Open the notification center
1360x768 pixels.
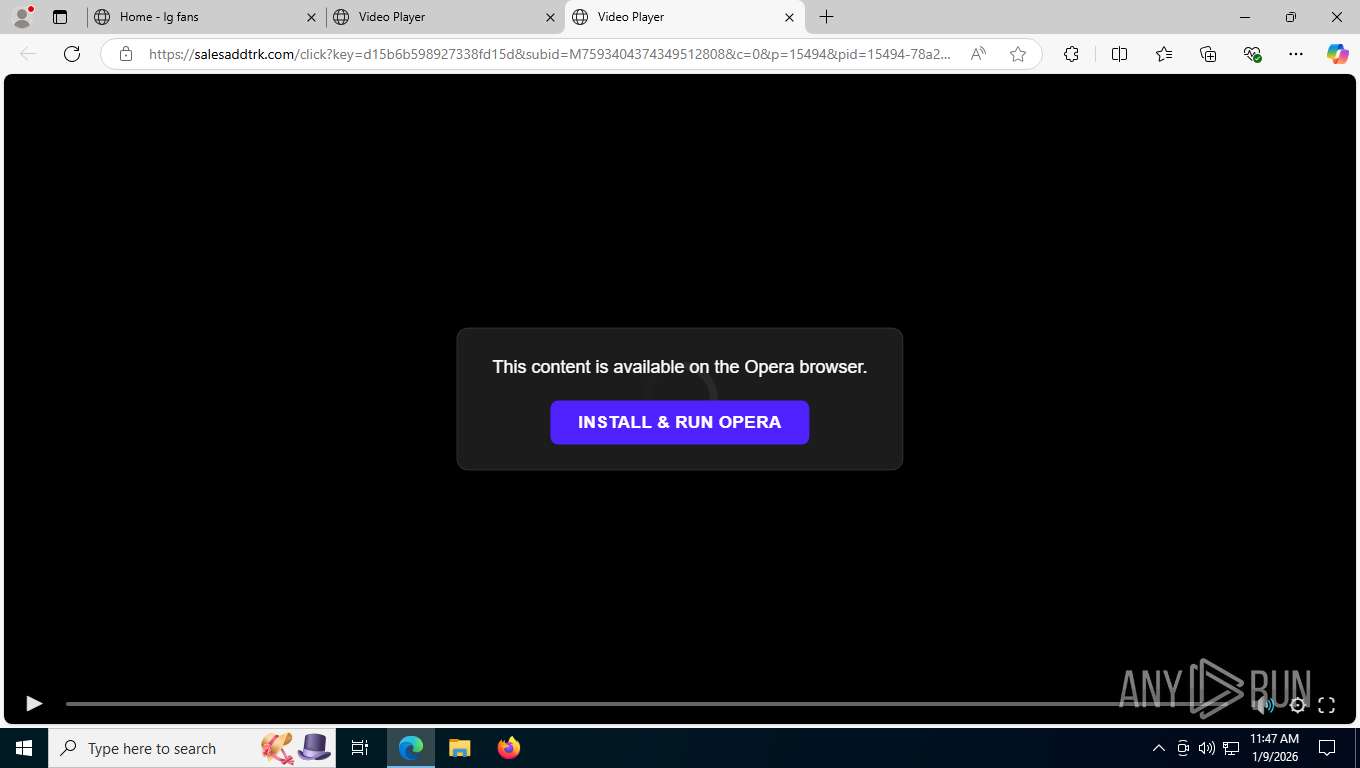pos(1327,748)
